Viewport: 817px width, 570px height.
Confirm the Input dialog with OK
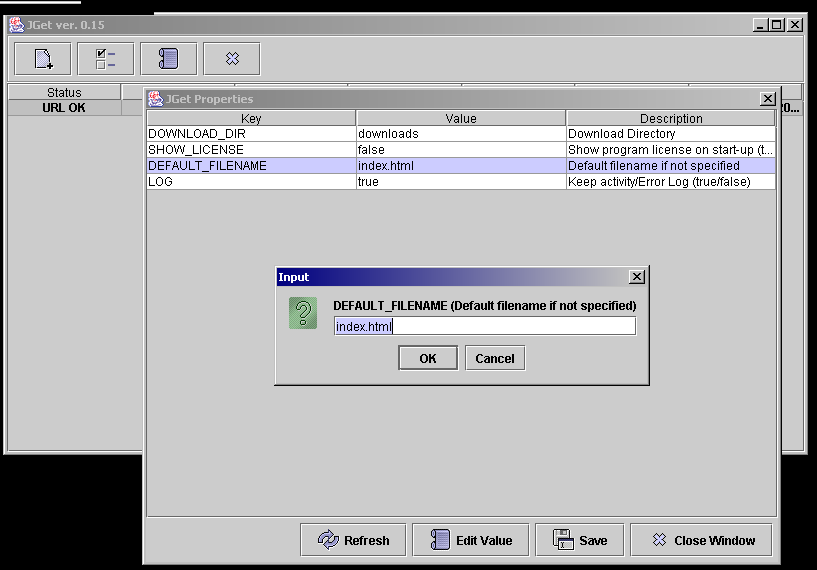click(x=428, y=358)
